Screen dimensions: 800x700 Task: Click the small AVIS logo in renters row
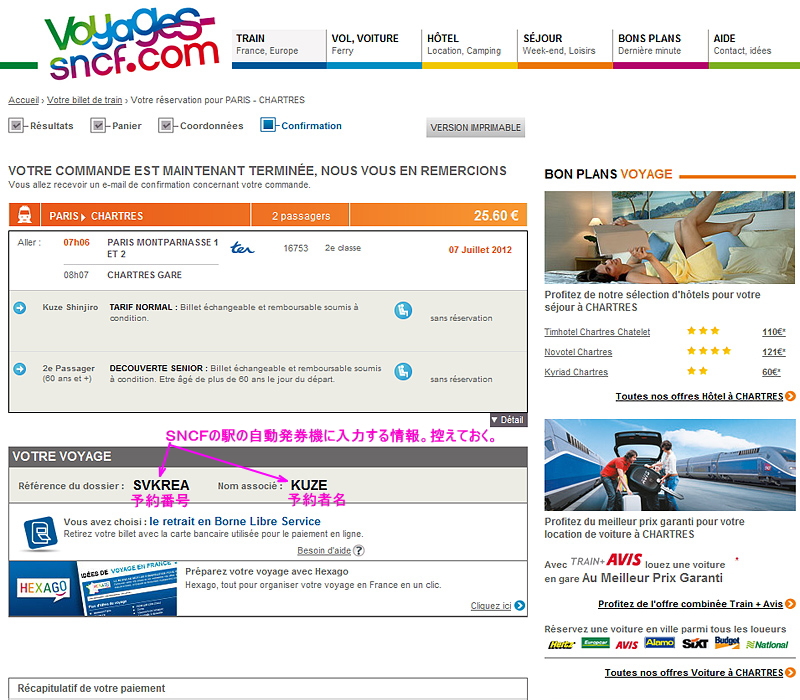627,645
